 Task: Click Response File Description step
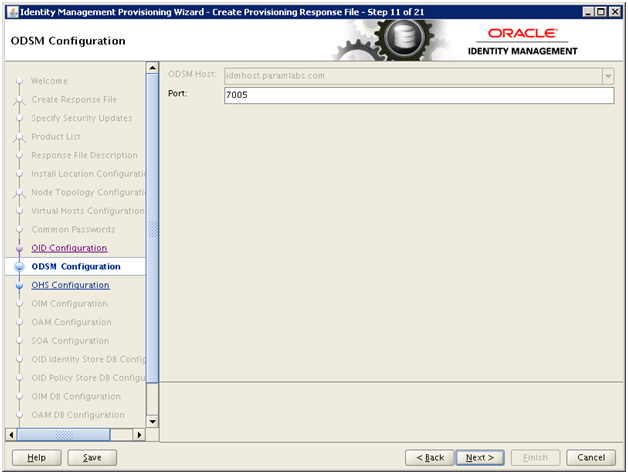(x=85, y=155)
